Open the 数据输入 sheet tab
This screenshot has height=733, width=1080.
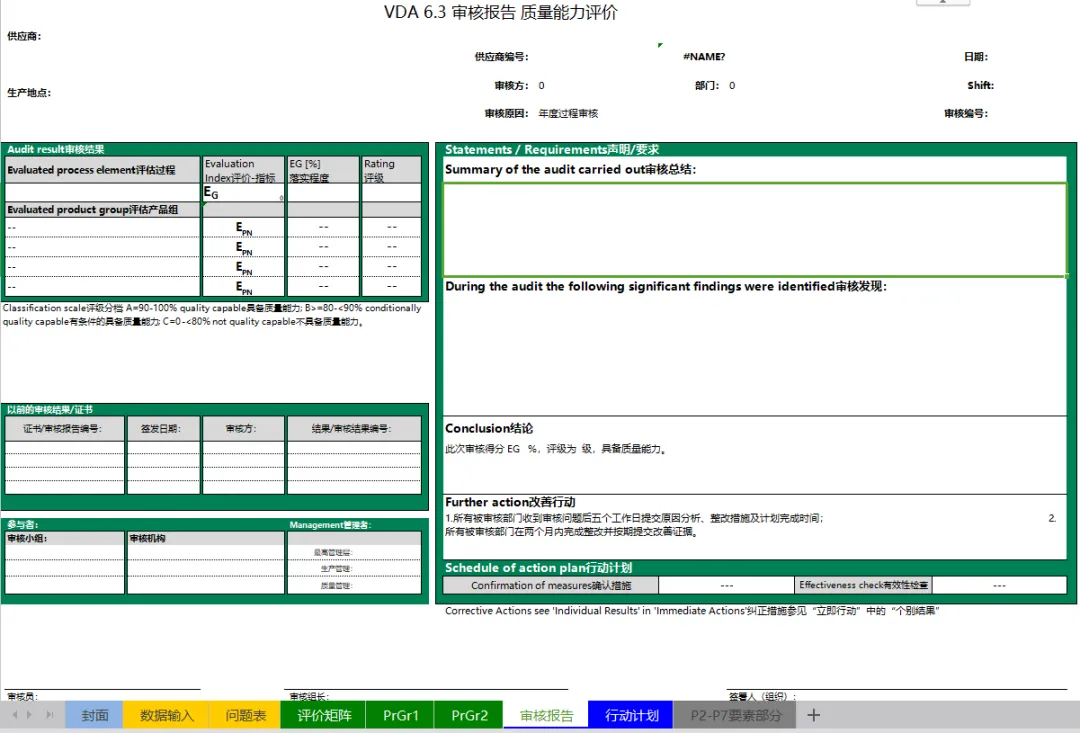coord(167,715)
